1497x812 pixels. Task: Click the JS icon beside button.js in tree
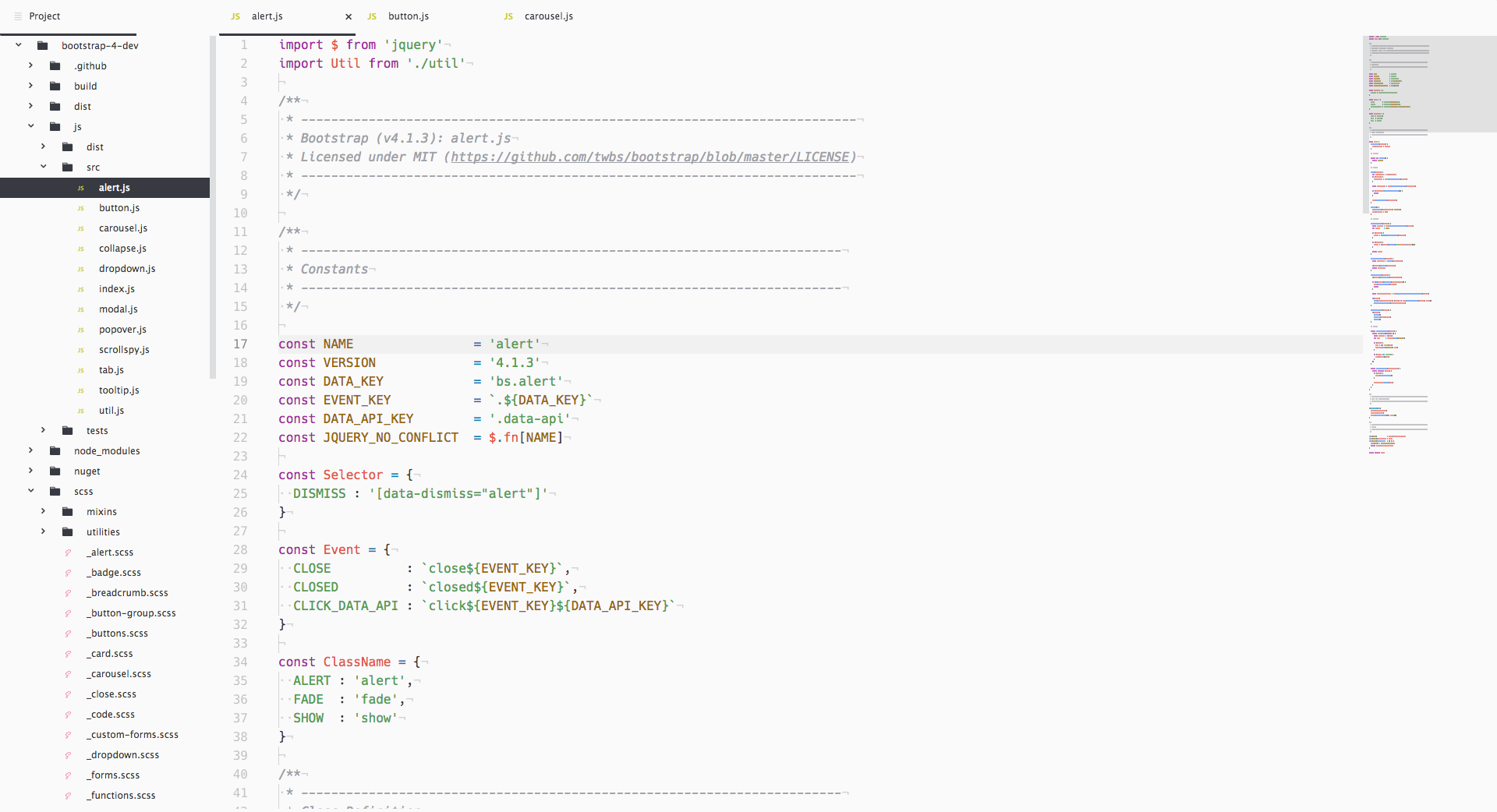click(x=80, y=208)
